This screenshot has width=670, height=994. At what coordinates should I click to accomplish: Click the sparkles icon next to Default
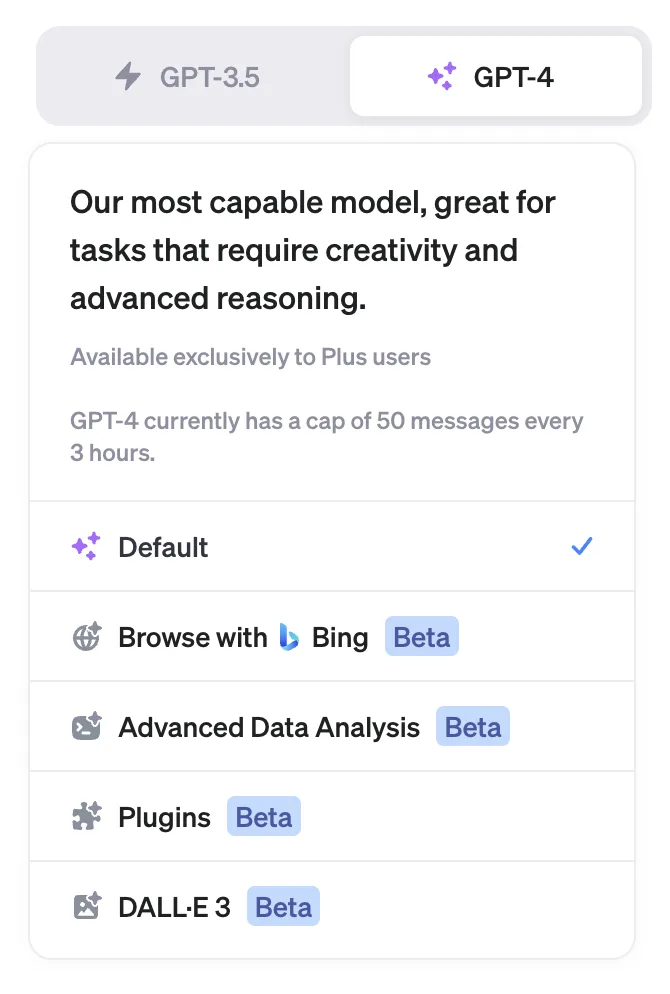point(86,547)
